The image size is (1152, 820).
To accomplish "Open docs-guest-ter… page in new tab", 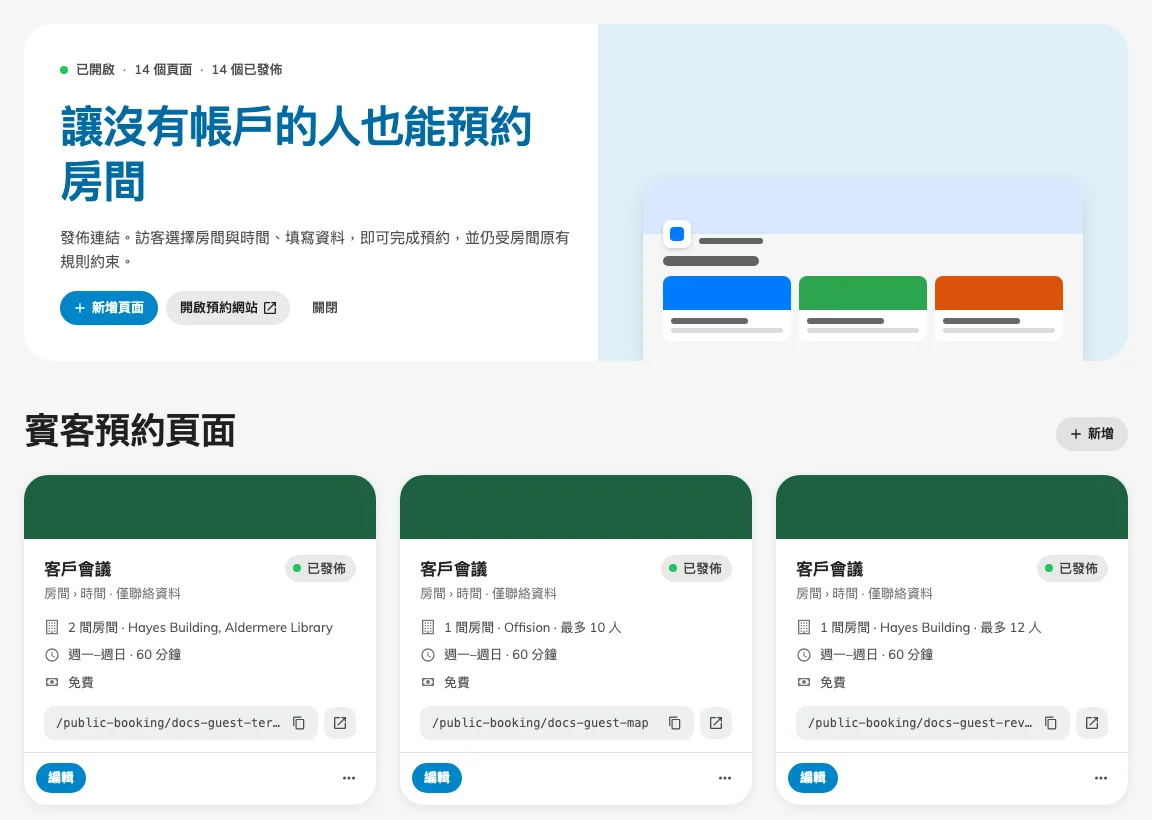I will tap(340, 723).
